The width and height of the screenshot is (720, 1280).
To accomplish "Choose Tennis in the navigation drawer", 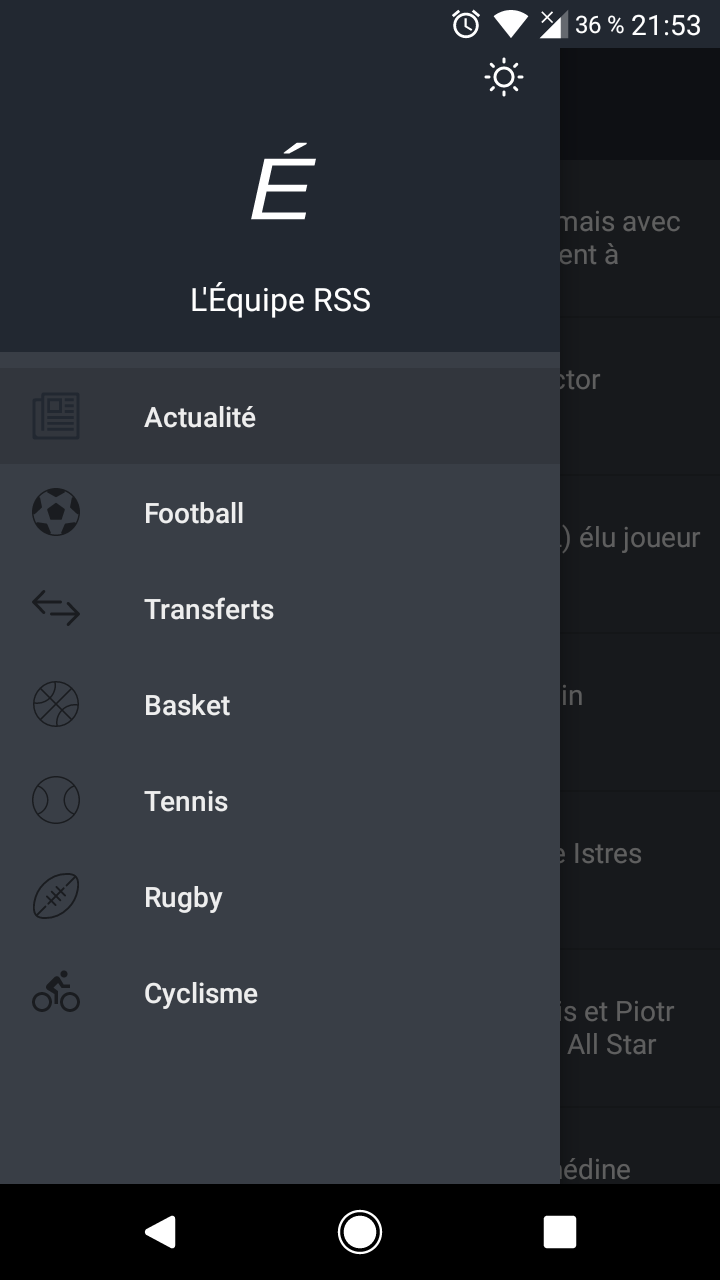I will pos(186,801).
